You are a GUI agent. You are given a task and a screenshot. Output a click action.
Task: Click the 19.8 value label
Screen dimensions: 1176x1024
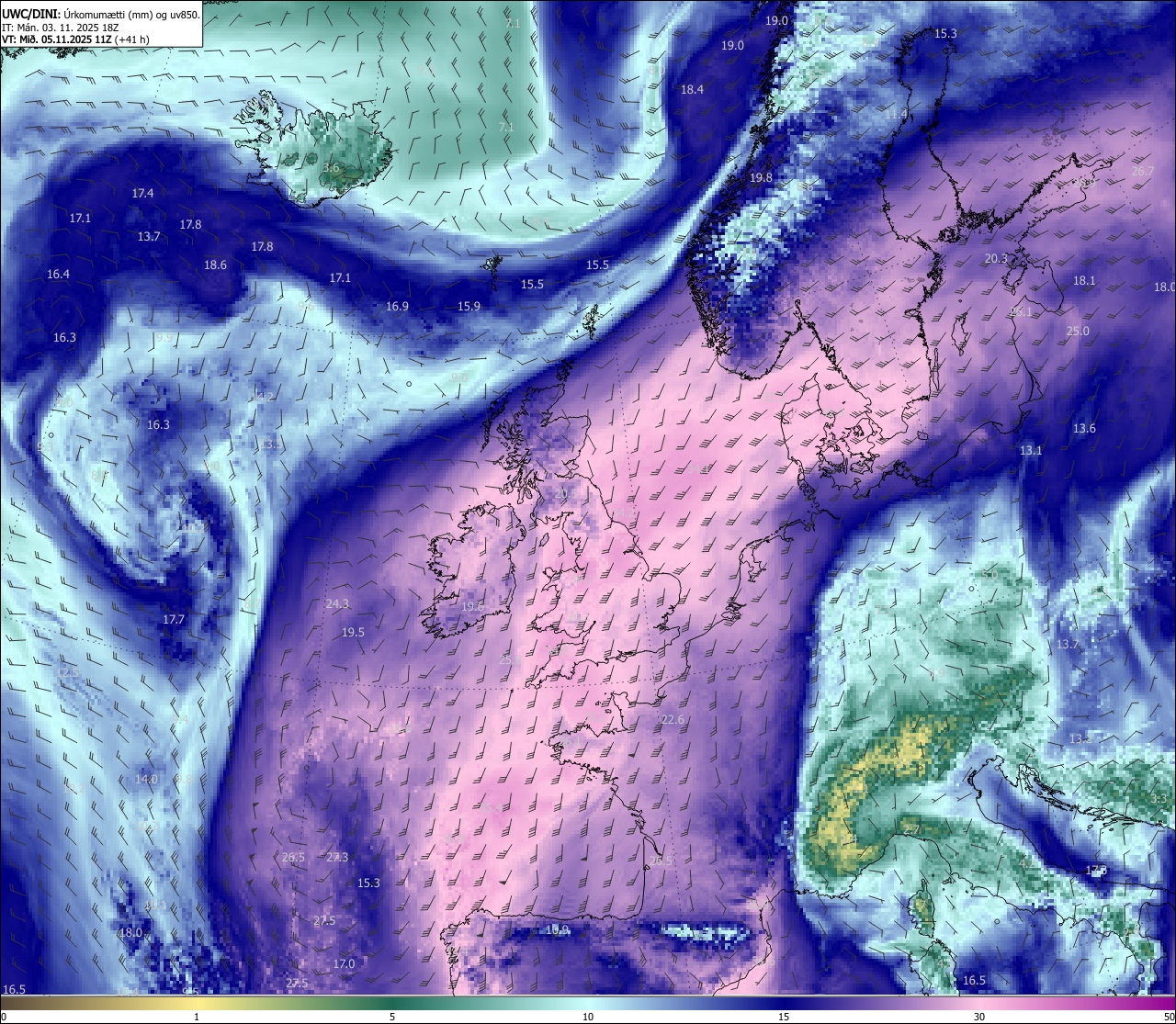(761, 178)
